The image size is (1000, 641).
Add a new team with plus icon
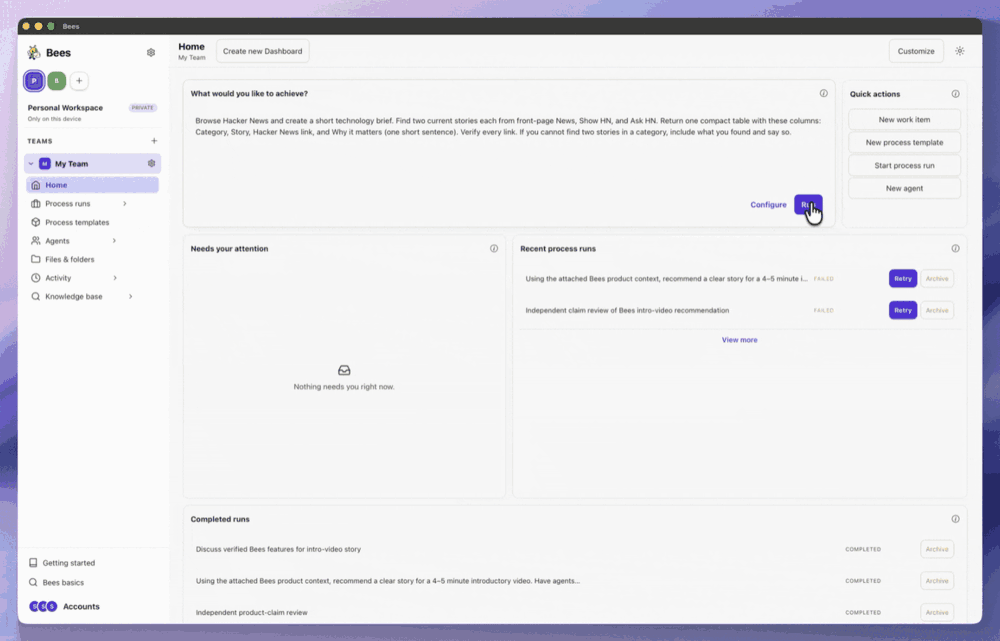(x=154, y=141)
